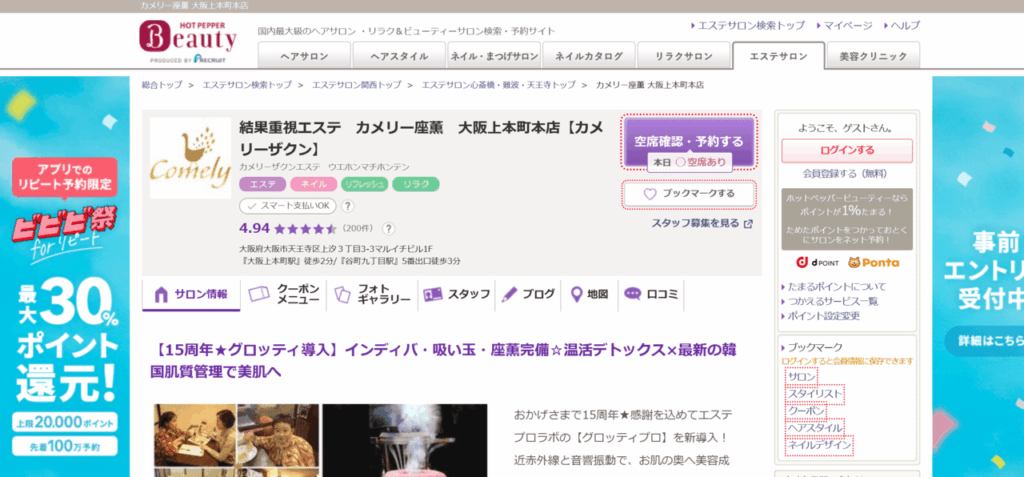The image size is (1024, 477).
Task: Open たまるポイントについて link
Action: [838, 287]
